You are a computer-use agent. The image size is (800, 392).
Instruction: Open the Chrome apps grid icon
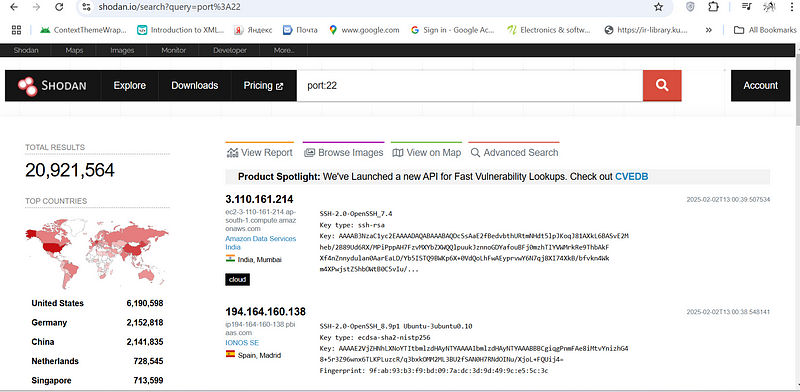coord(16,30)
